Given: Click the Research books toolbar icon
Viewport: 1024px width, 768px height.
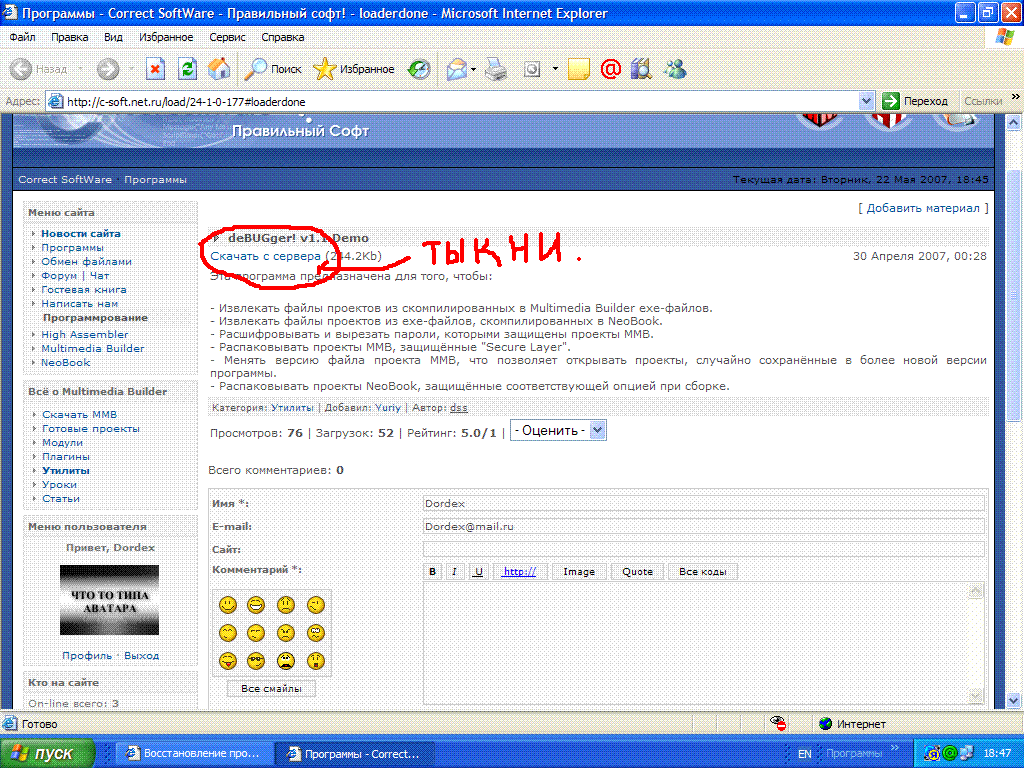Looking at the screenshot, I should [x=641, y=69].
